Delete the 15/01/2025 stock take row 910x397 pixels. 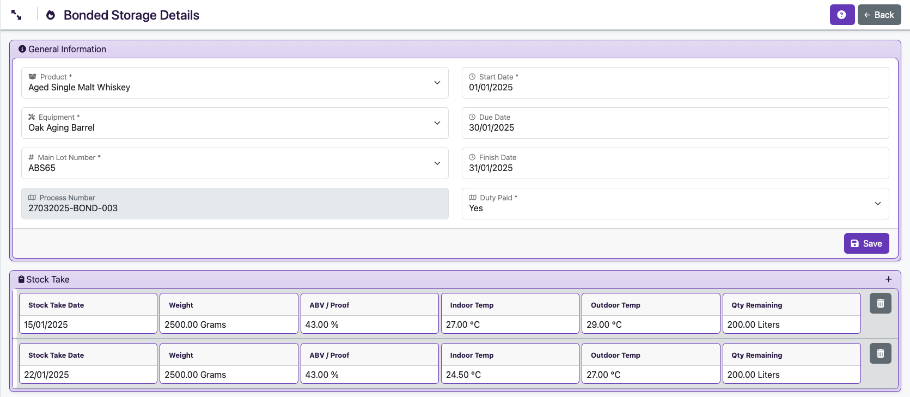tap(880, 304)
